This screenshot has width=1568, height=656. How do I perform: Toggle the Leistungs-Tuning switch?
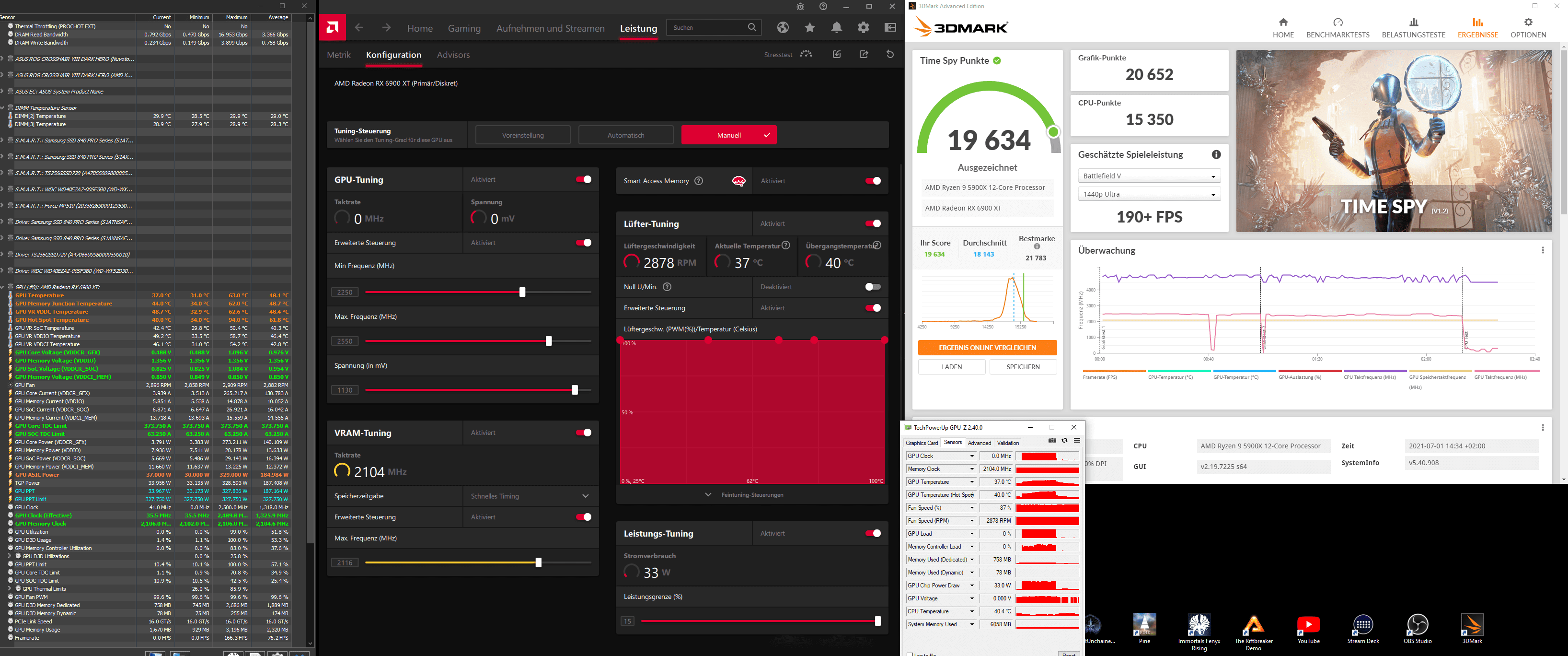click(873, 534)
